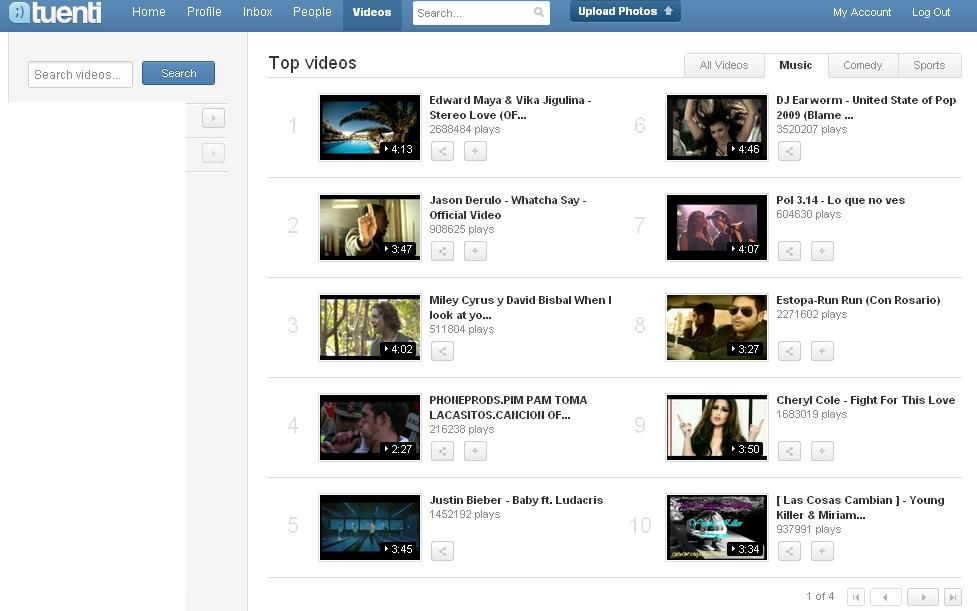
Task: Add Jason Derulo video with plus icon
Action: pos(475,251)
